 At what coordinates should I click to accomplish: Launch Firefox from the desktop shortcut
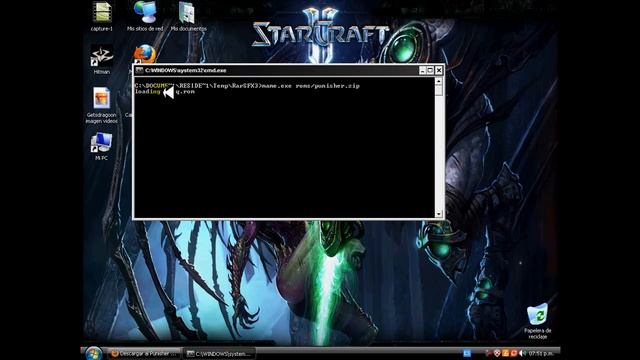[145, 55]
